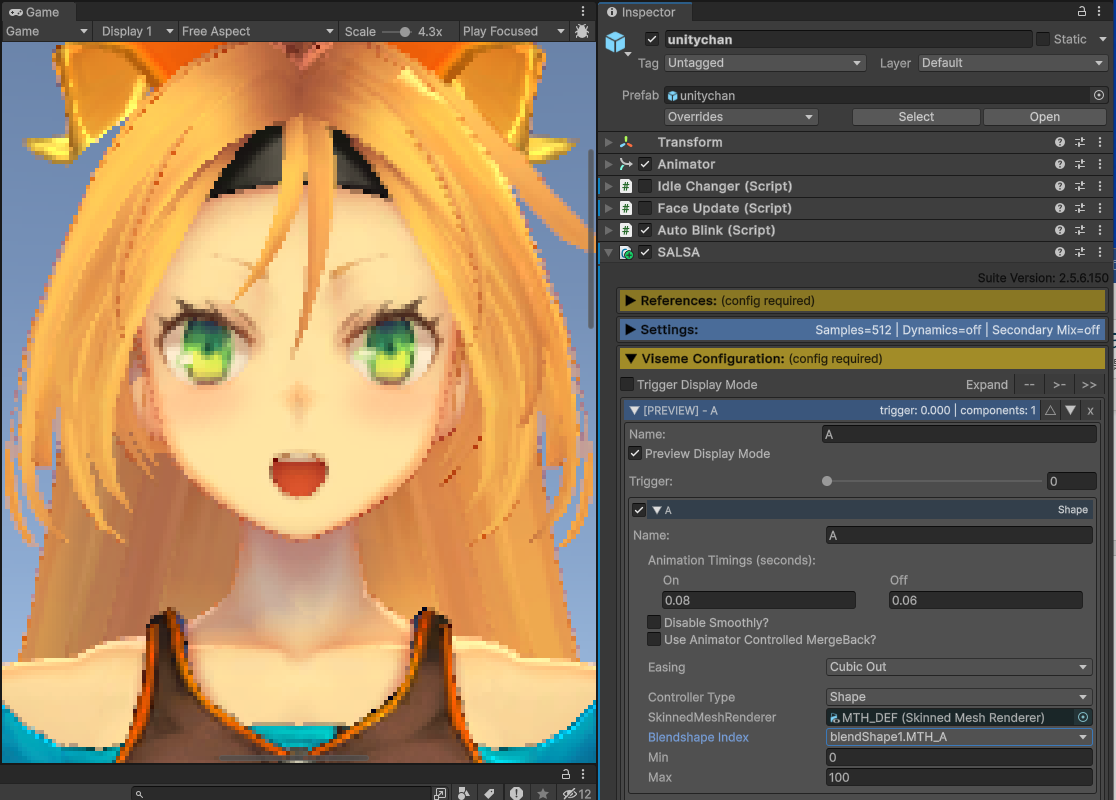Open the SALSA component more-options menu

coord(1100,253)
